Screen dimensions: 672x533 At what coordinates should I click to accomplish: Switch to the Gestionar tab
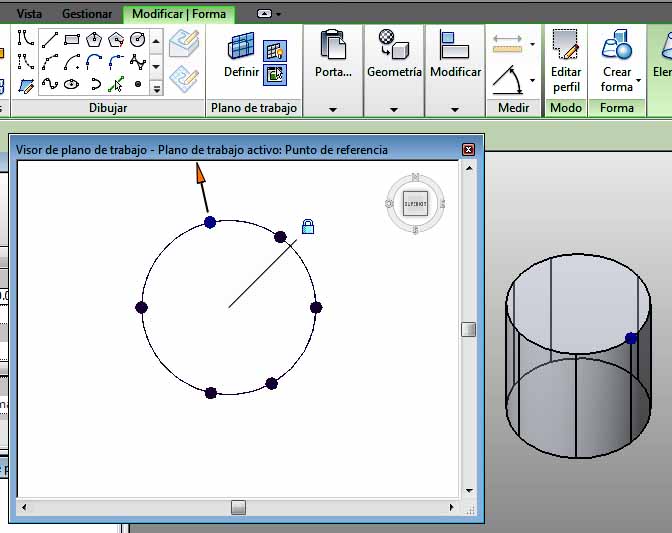pyautogui.click(x=87, y=14)
